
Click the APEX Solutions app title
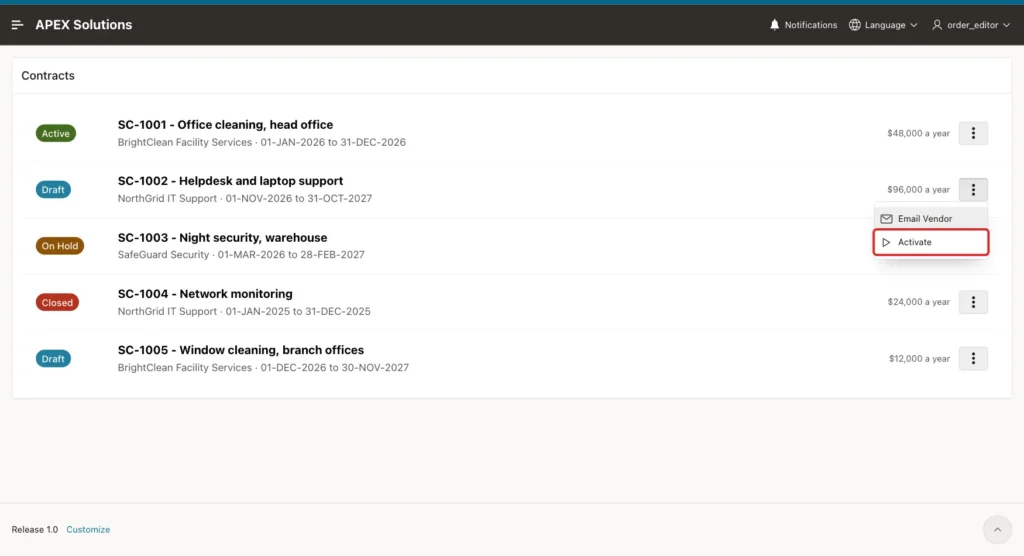click(84, 25)
